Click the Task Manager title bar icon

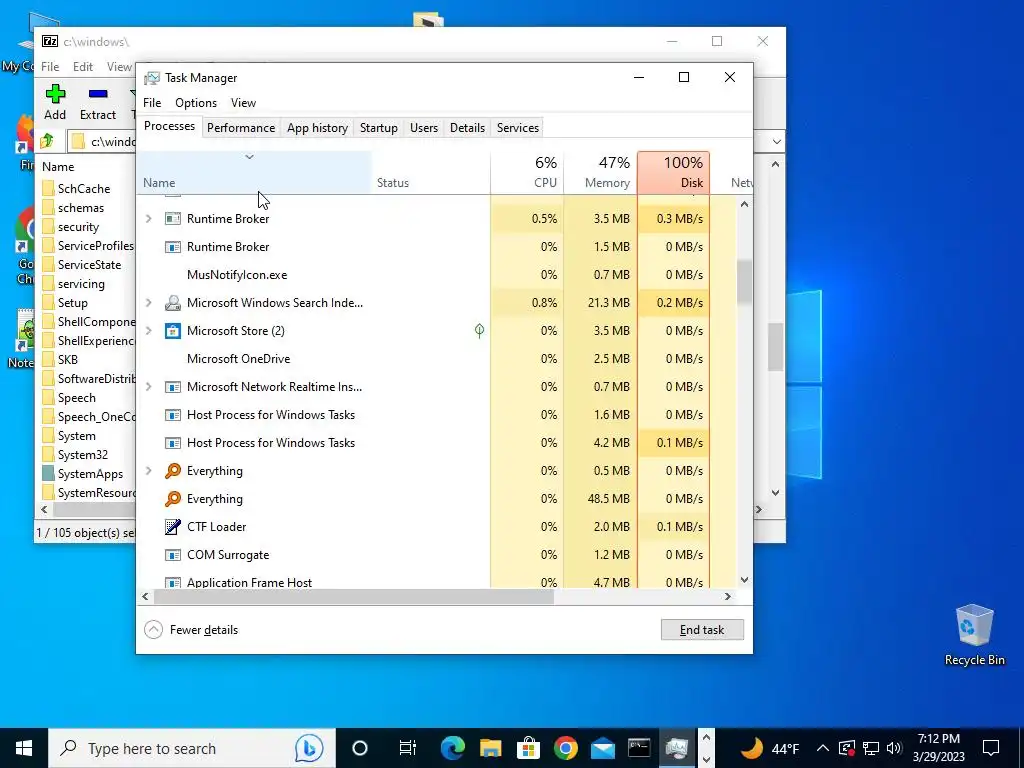pyautogui.click(x=152, y=78)
